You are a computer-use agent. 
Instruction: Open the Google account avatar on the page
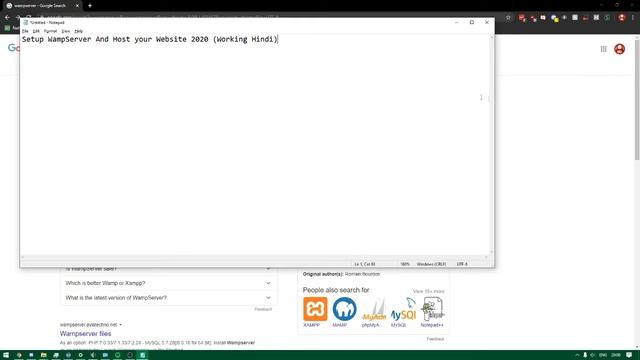point(619,49)
